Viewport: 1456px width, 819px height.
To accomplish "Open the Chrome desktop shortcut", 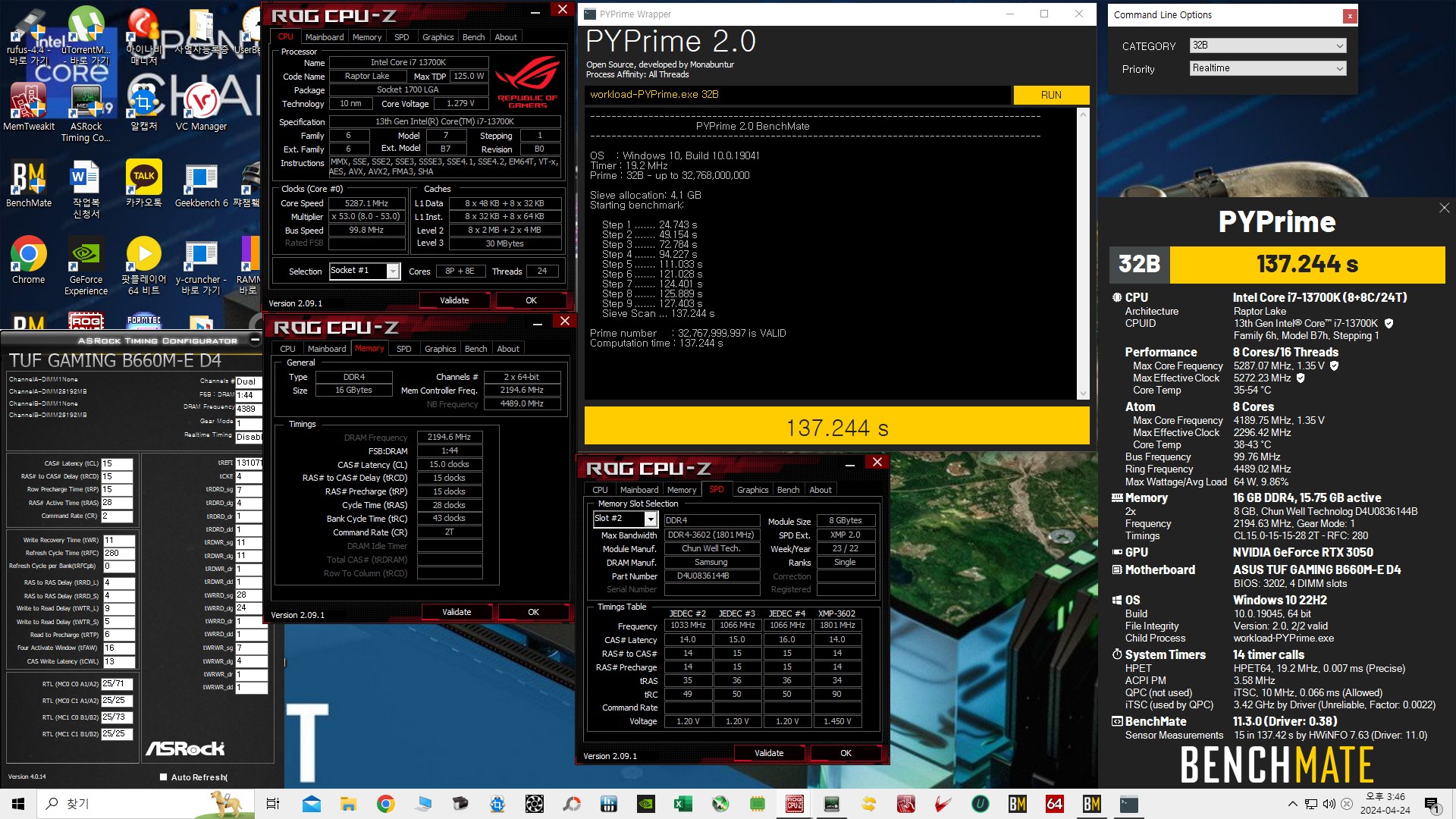I will [x=29, y=260].
